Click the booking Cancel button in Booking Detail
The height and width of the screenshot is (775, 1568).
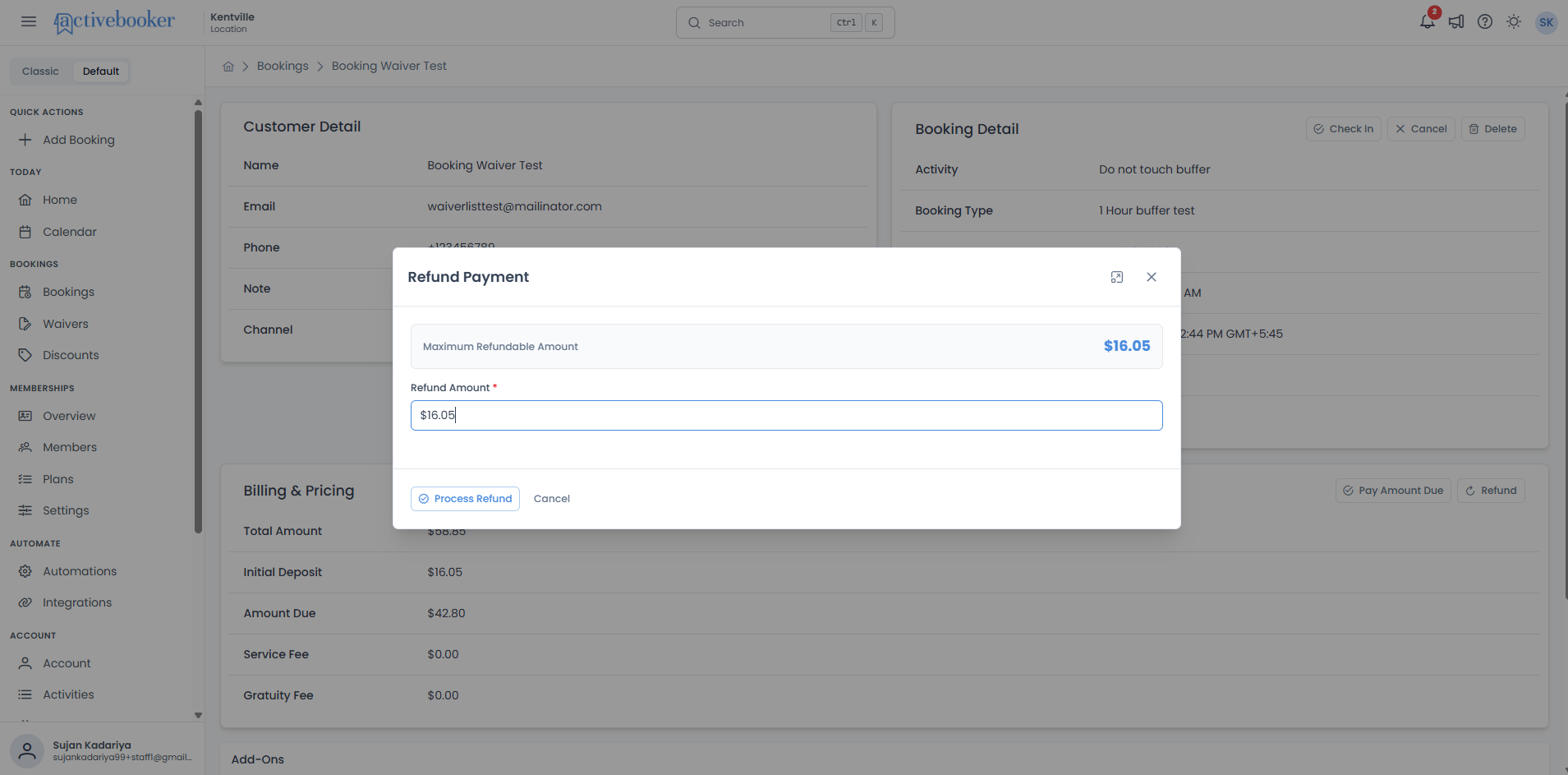pyautogui.click(x=1421, y=129)
